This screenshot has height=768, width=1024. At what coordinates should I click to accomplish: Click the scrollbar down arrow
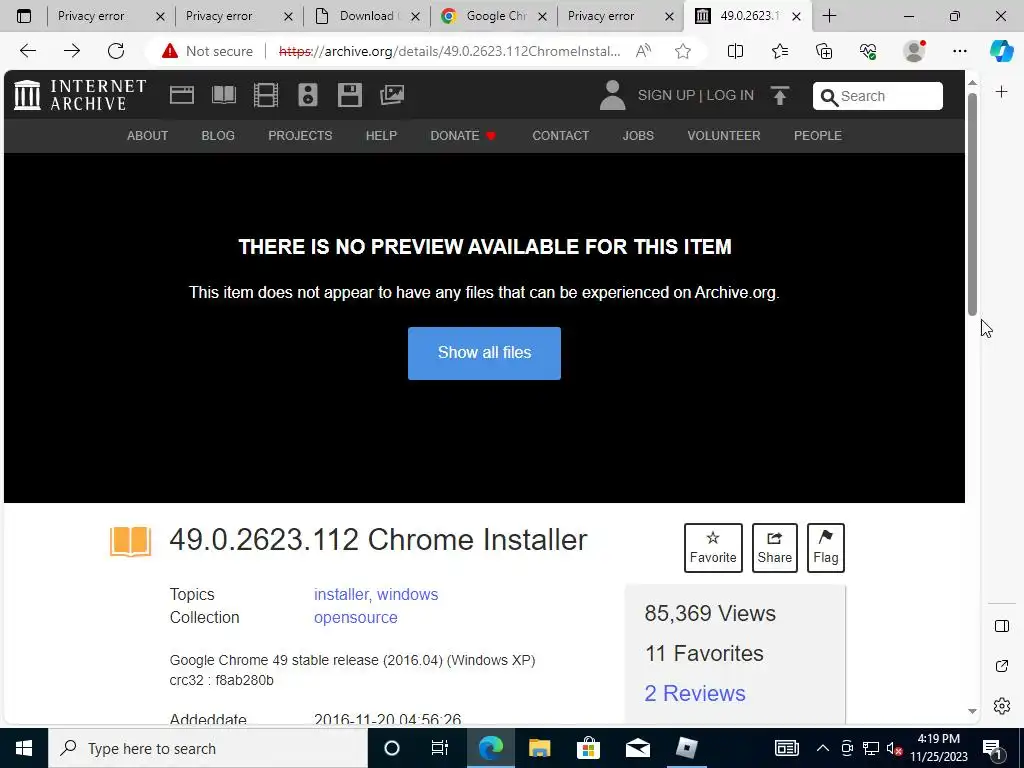[x=972, y=711]
